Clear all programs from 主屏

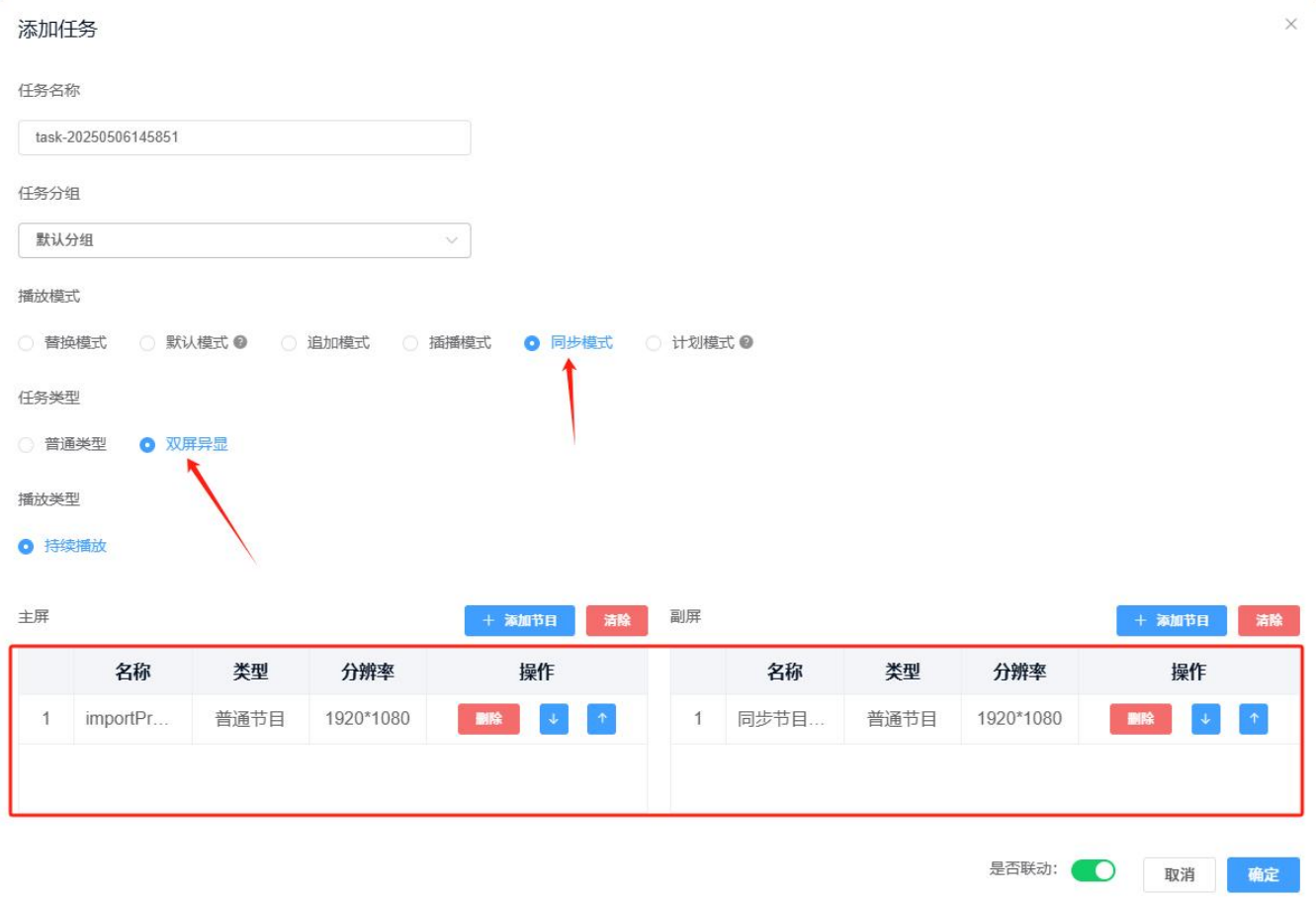(x=617, y=620)
